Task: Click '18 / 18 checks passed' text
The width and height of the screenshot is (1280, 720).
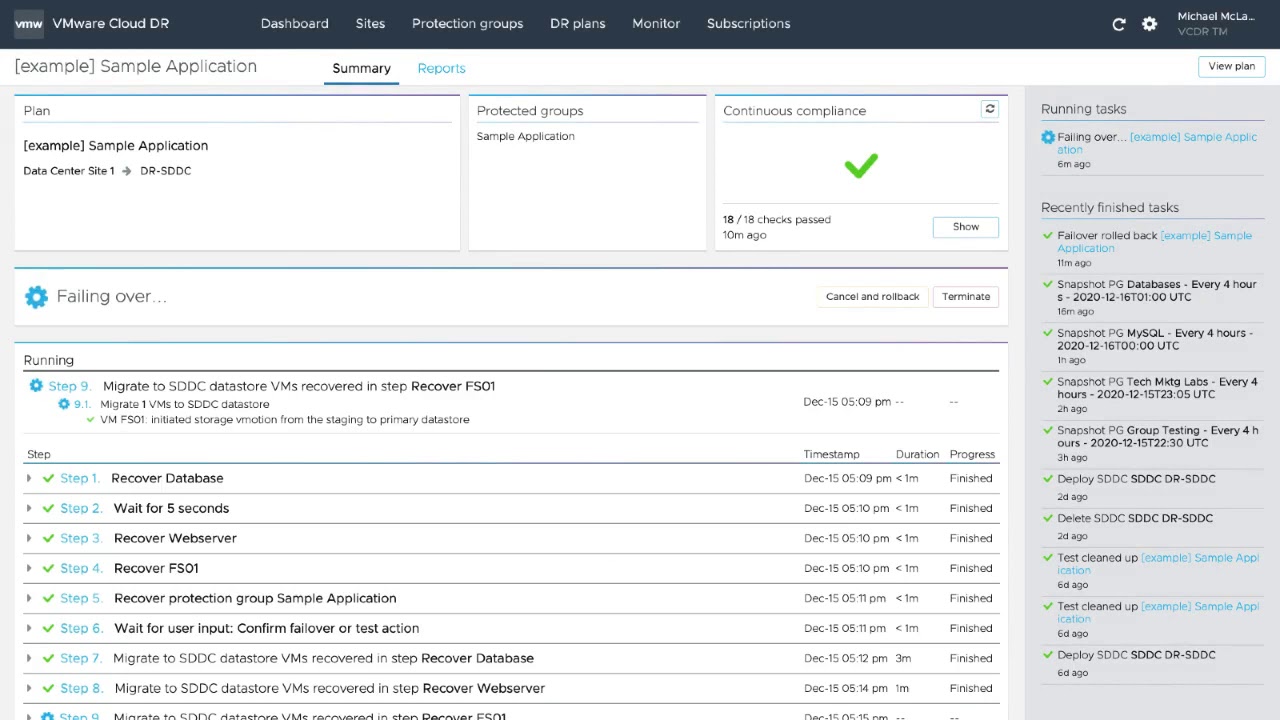Action: click(x=777, y=220)
